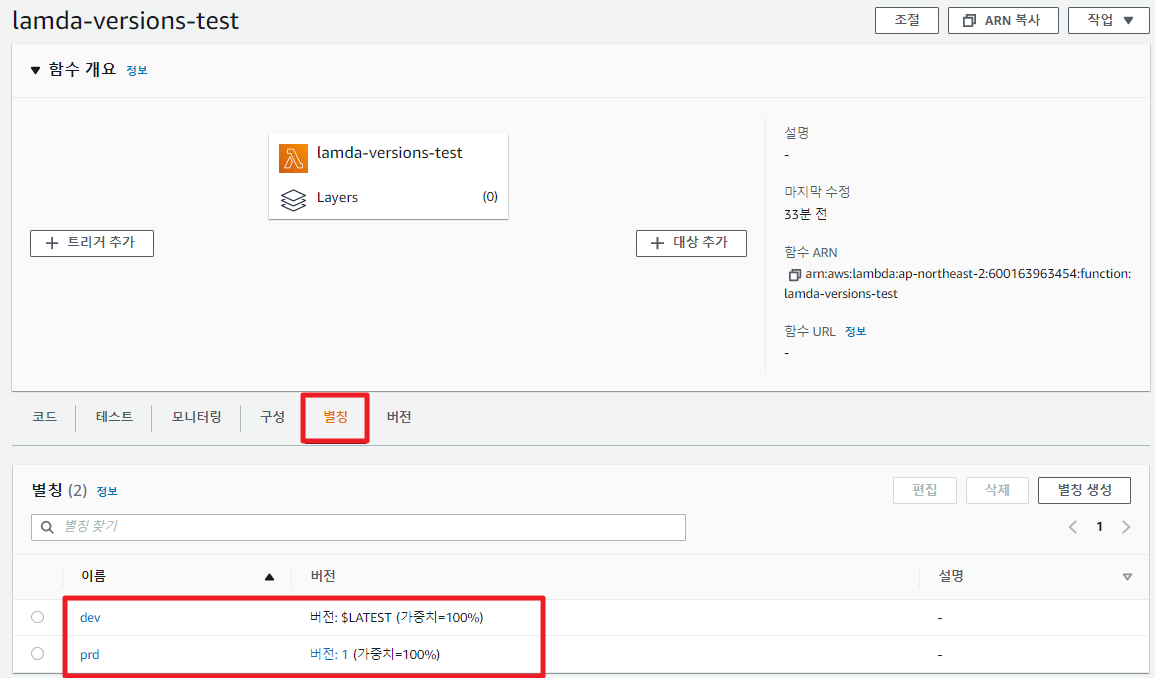Open the 작업 dropdown menu

tap(1109, 21)
